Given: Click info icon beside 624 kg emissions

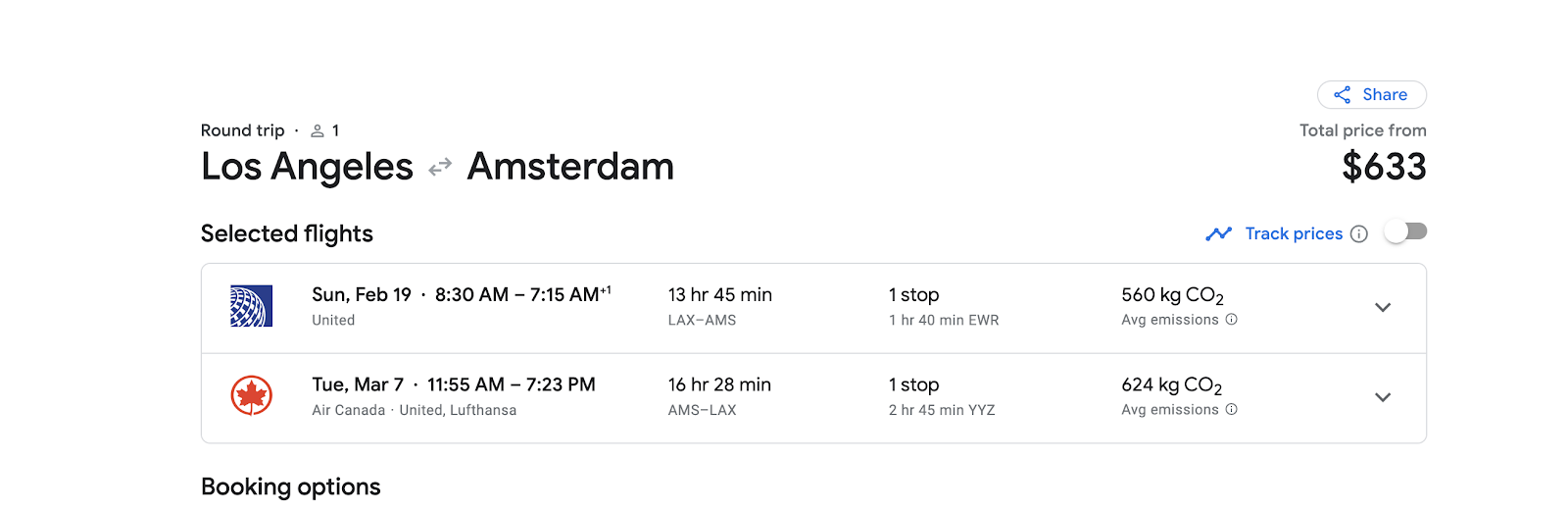Looking at the screenshot, I should [1232, 410].
